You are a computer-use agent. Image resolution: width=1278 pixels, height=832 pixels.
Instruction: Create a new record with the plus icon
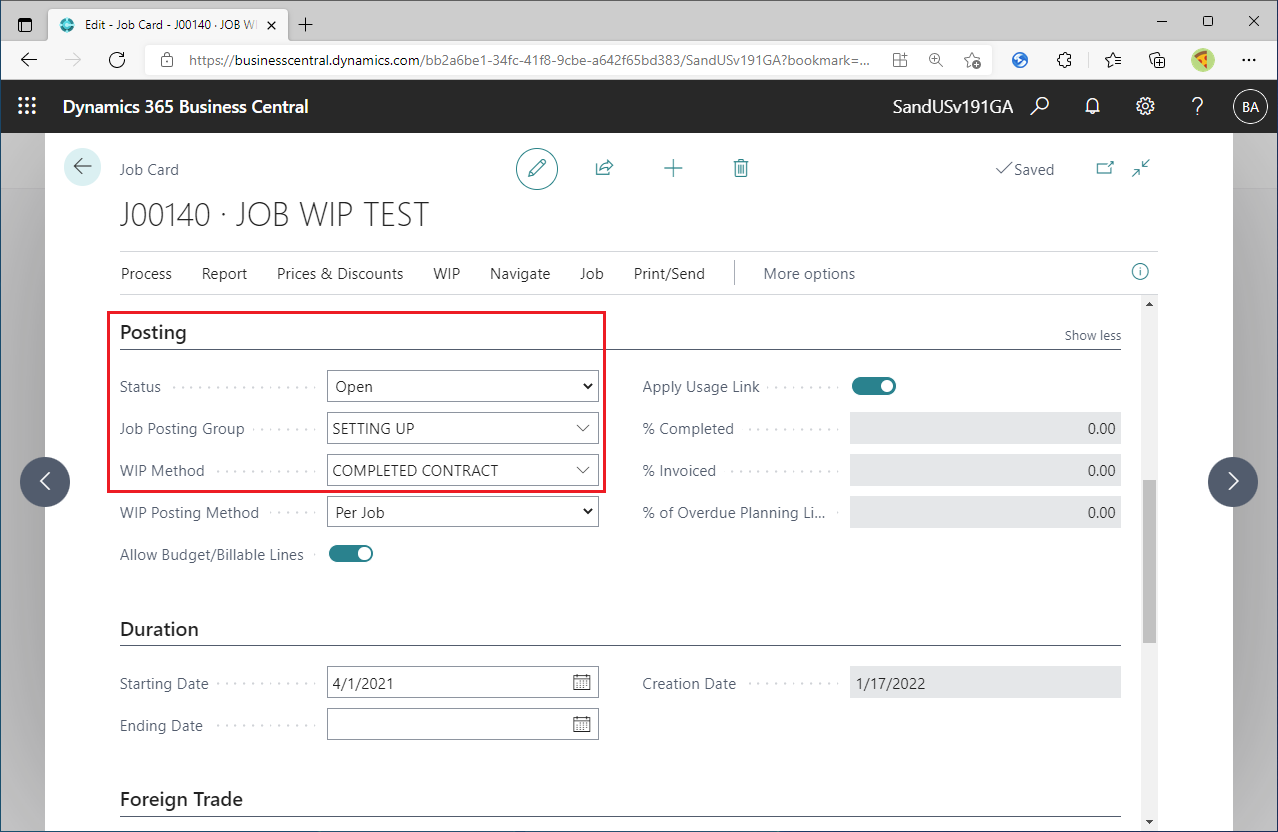pos(673,168)
